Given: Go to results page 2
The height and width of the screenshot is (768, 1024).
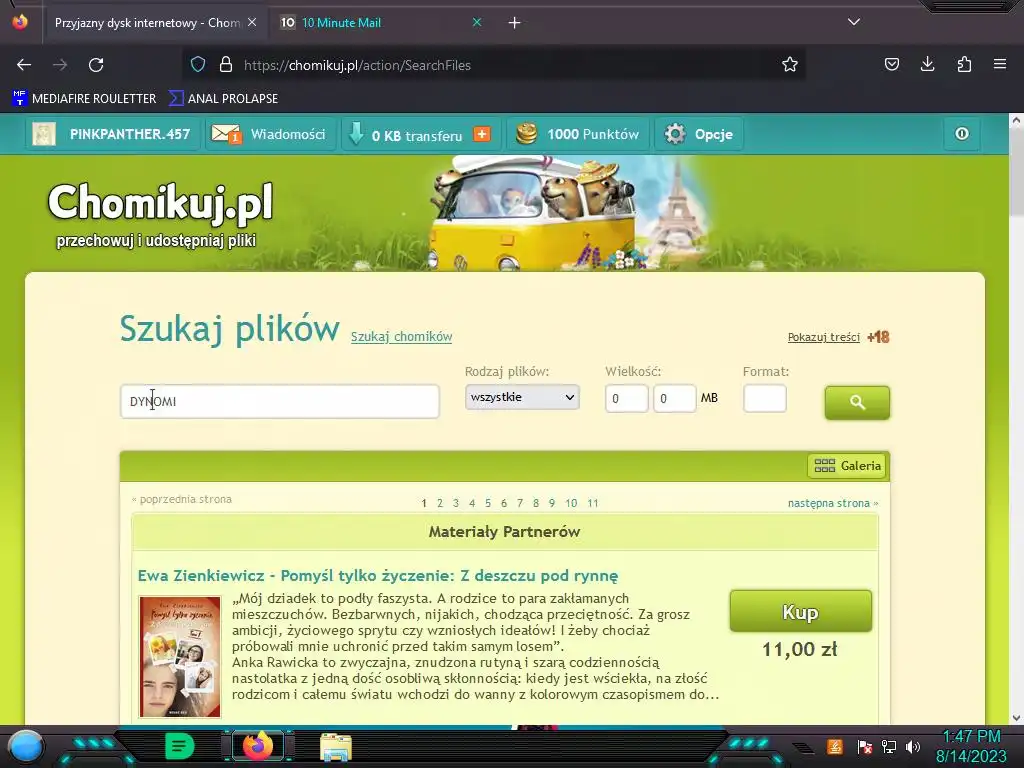Looking at the screenshot, I should pyautogui.click(x=440, y=504).
